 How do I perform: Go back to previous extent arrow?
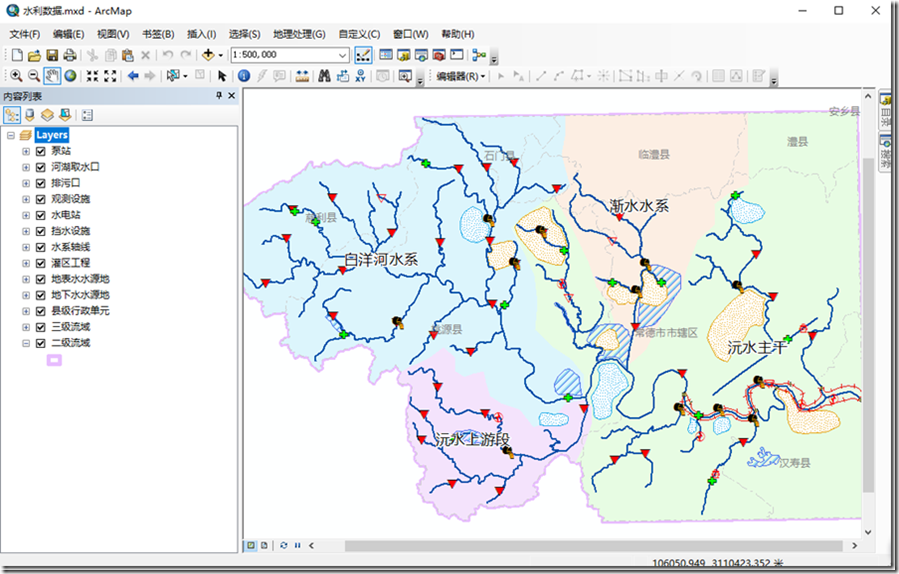click(133, 76)
